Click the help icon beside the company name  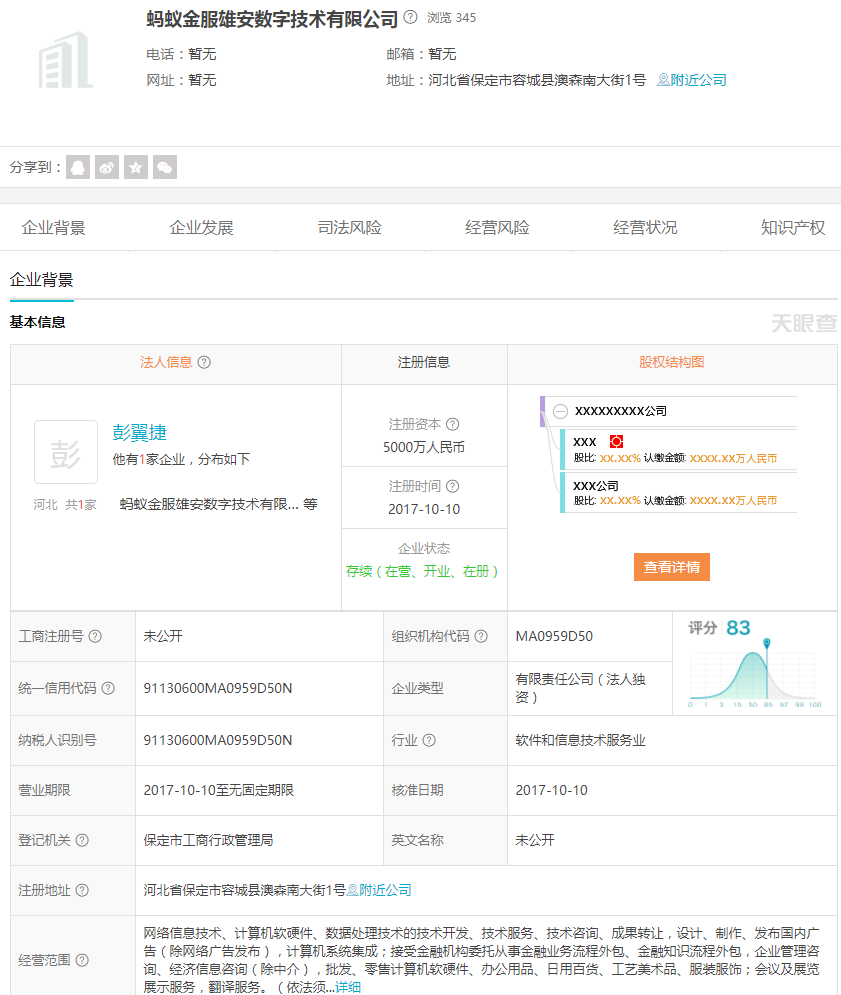411,17
